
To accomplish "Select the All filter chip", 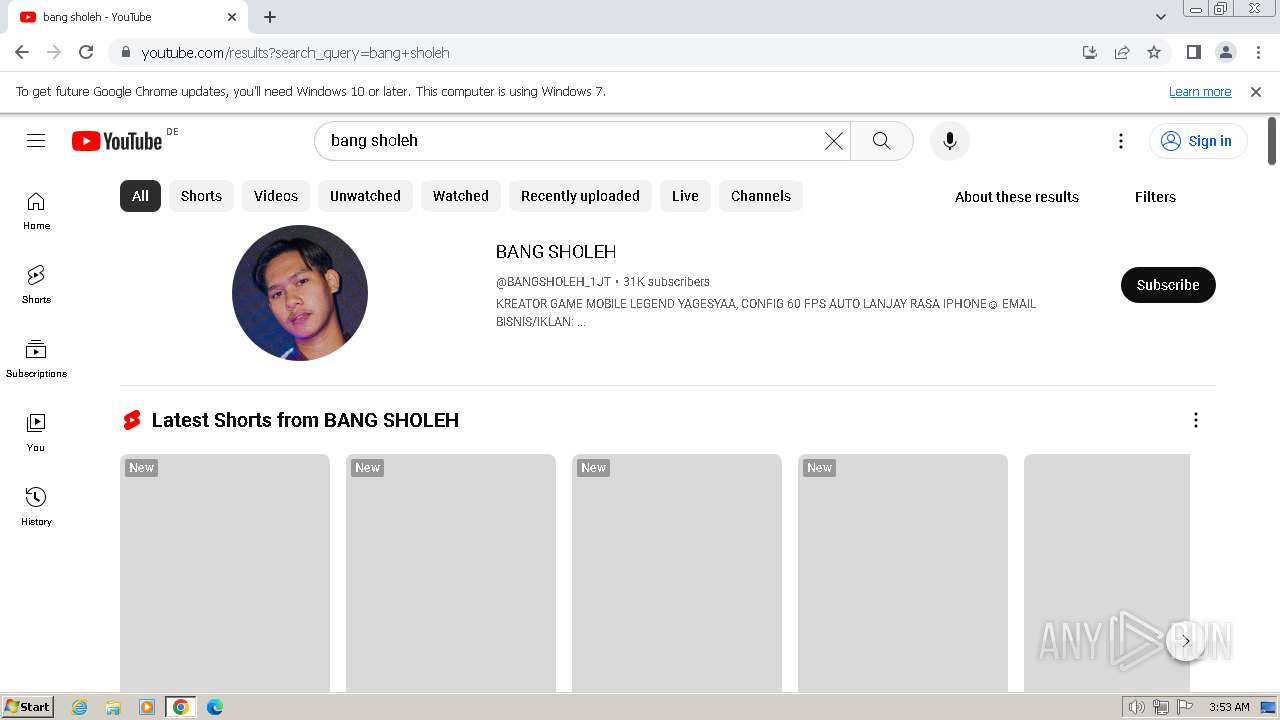I will point(140,196).
